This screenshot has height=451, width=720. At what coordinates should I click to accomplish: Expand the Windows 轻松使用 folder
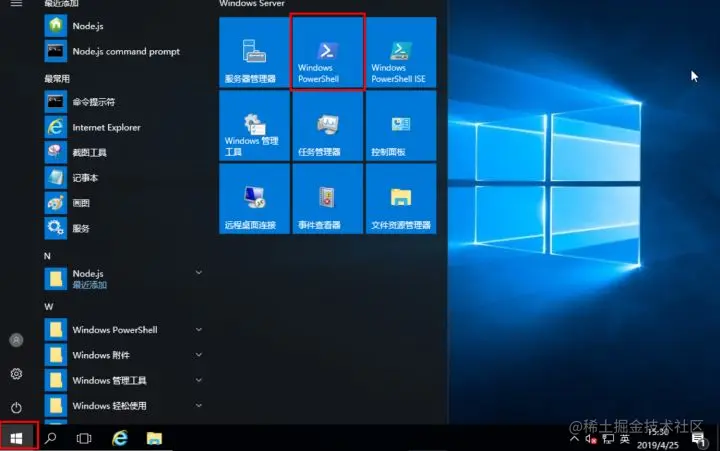click(x=124, y=406)
